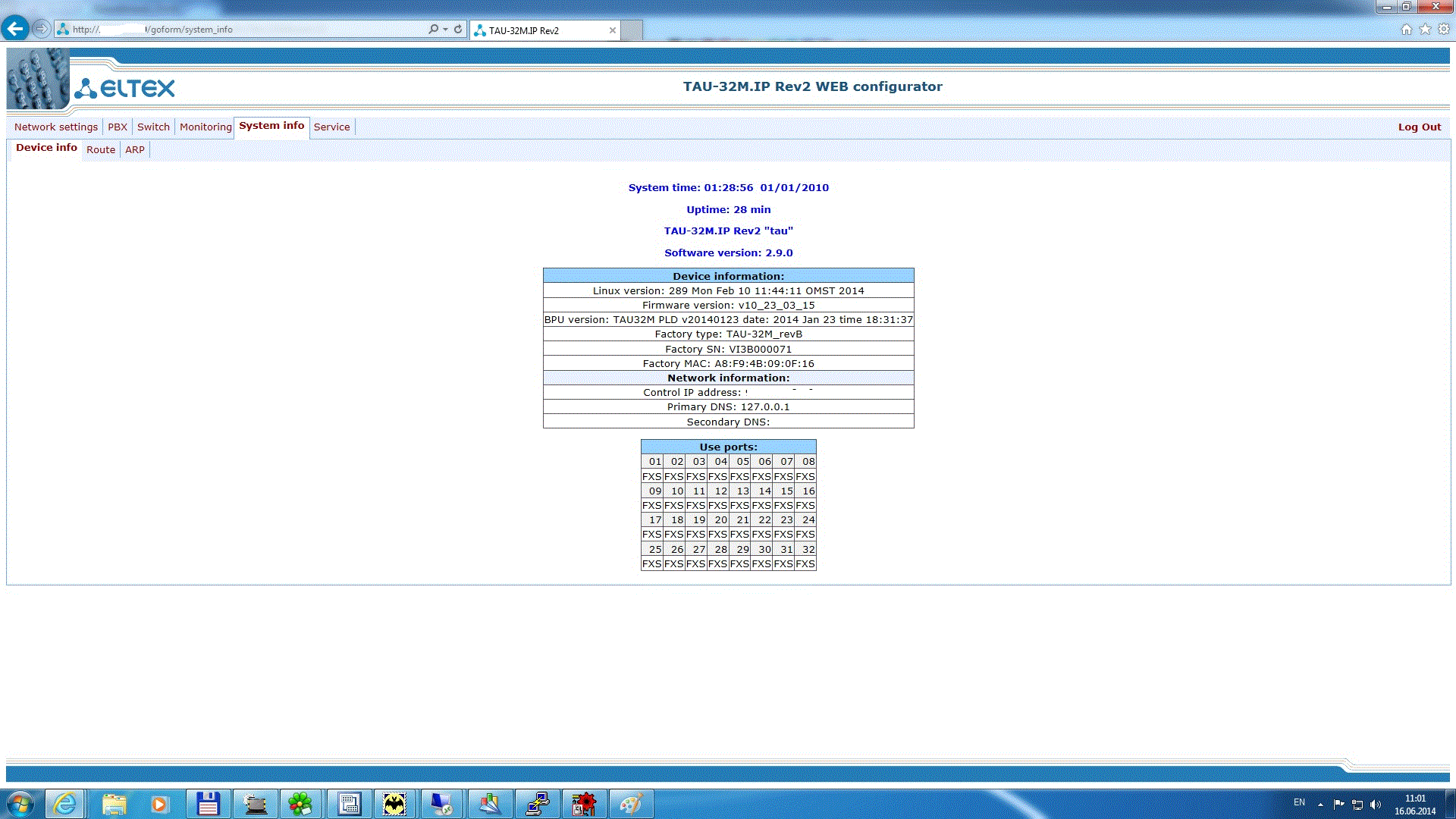
Task: Close the TAU-32M.IP Rev2 tab
Action: point(613,30)
